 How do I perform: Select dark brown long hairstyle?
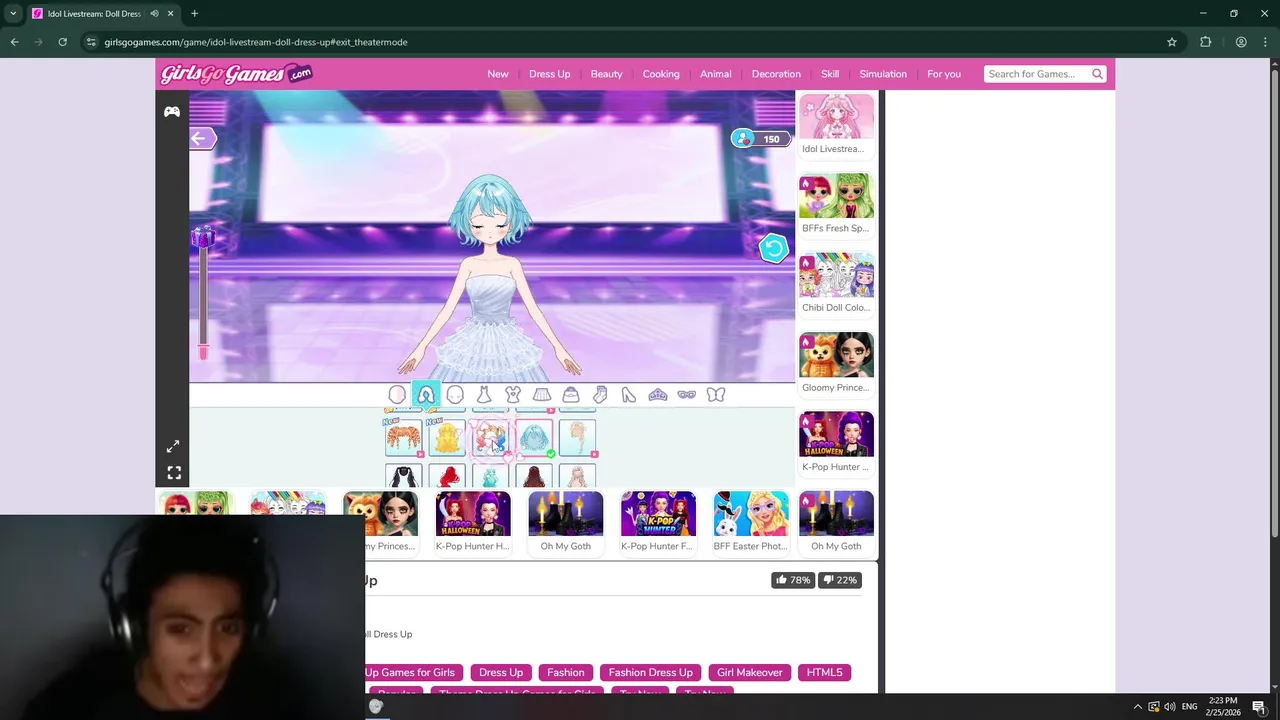point(534,476)
